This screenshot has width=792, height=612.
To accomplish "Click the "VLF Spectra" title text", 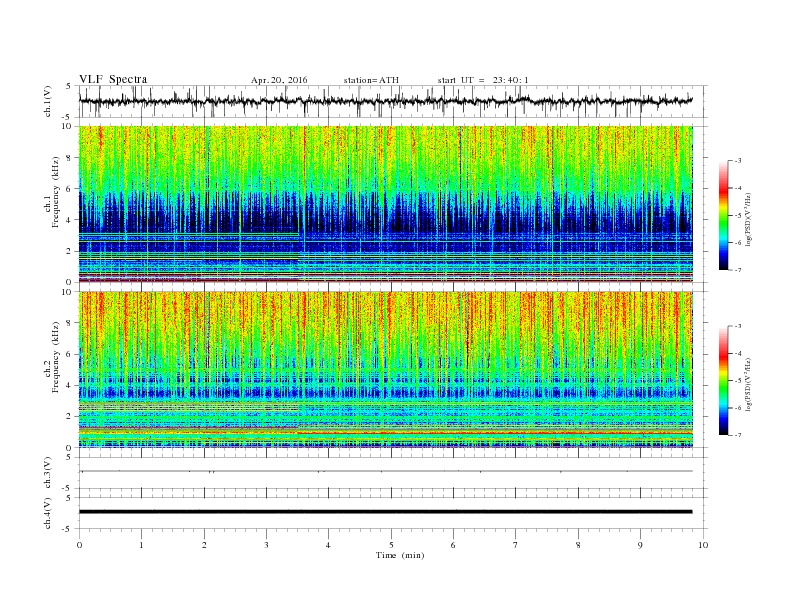I will pos(113,79).
